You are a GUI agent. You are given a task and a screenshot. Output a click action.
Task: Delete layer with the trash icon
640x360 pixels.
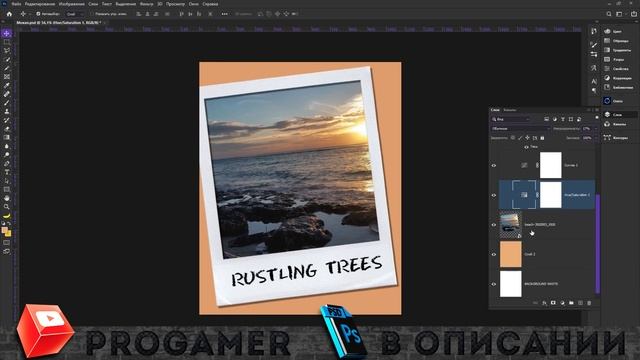tap(589, 303)
